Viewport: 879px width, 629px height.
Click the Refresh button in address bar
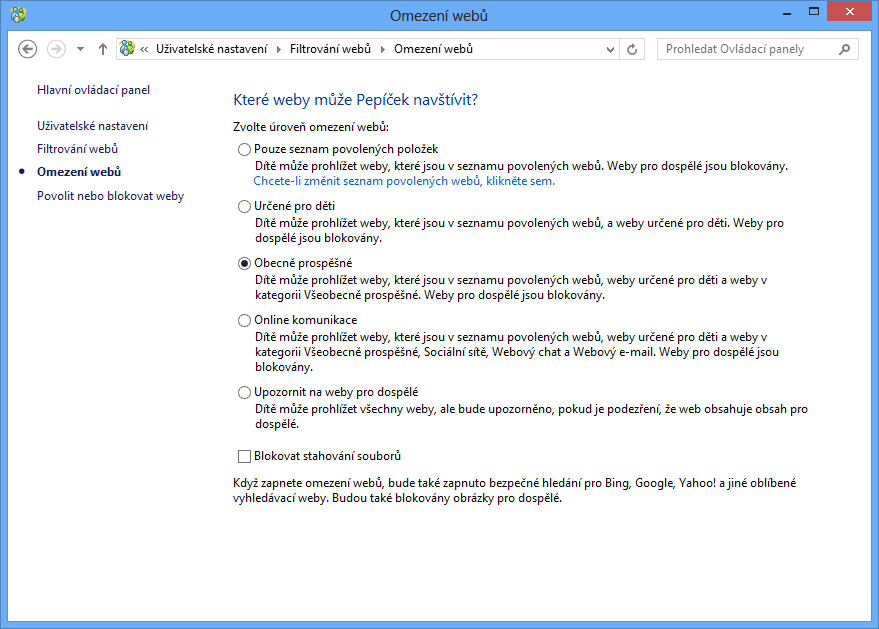(x=632, y=49)
